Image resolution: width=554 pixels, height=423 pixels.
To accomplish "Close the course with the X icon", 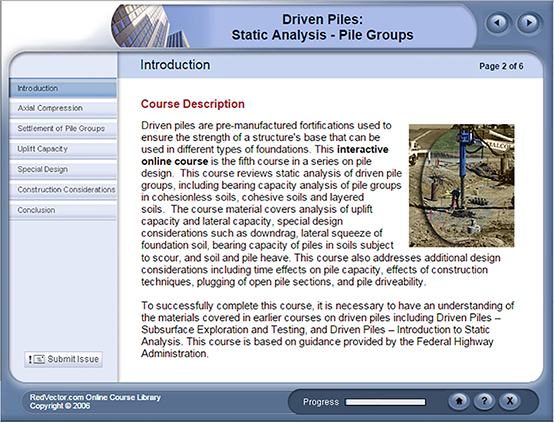I will (509, 401).
